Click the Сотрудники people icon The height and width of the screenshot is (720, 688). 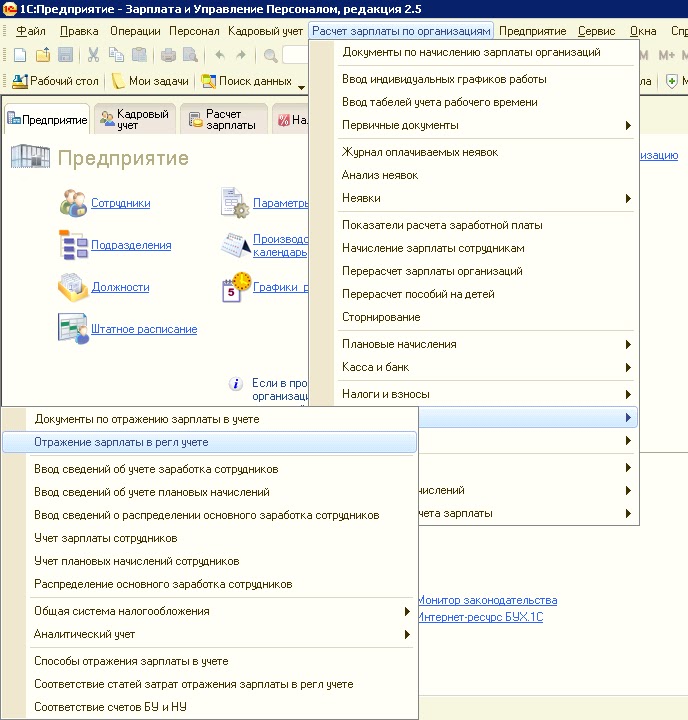73,203
